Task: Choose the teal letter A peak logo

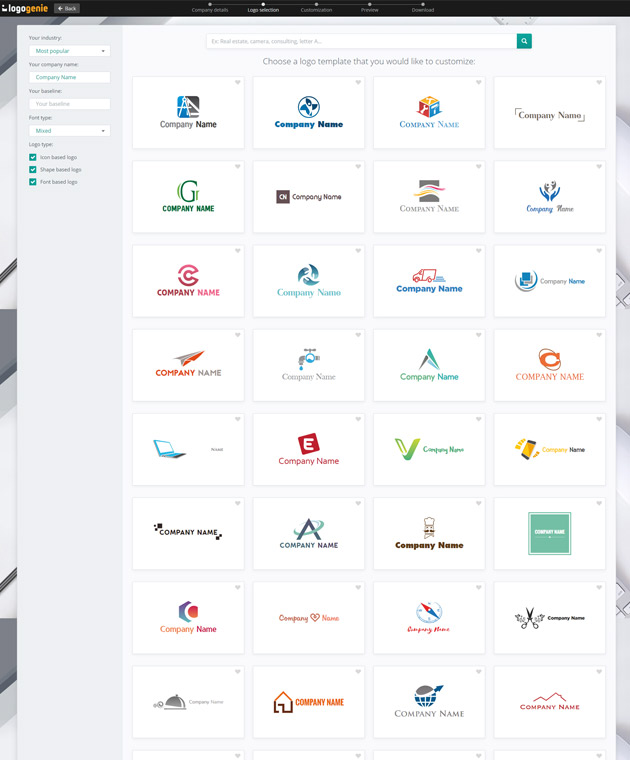Action: 429,365
